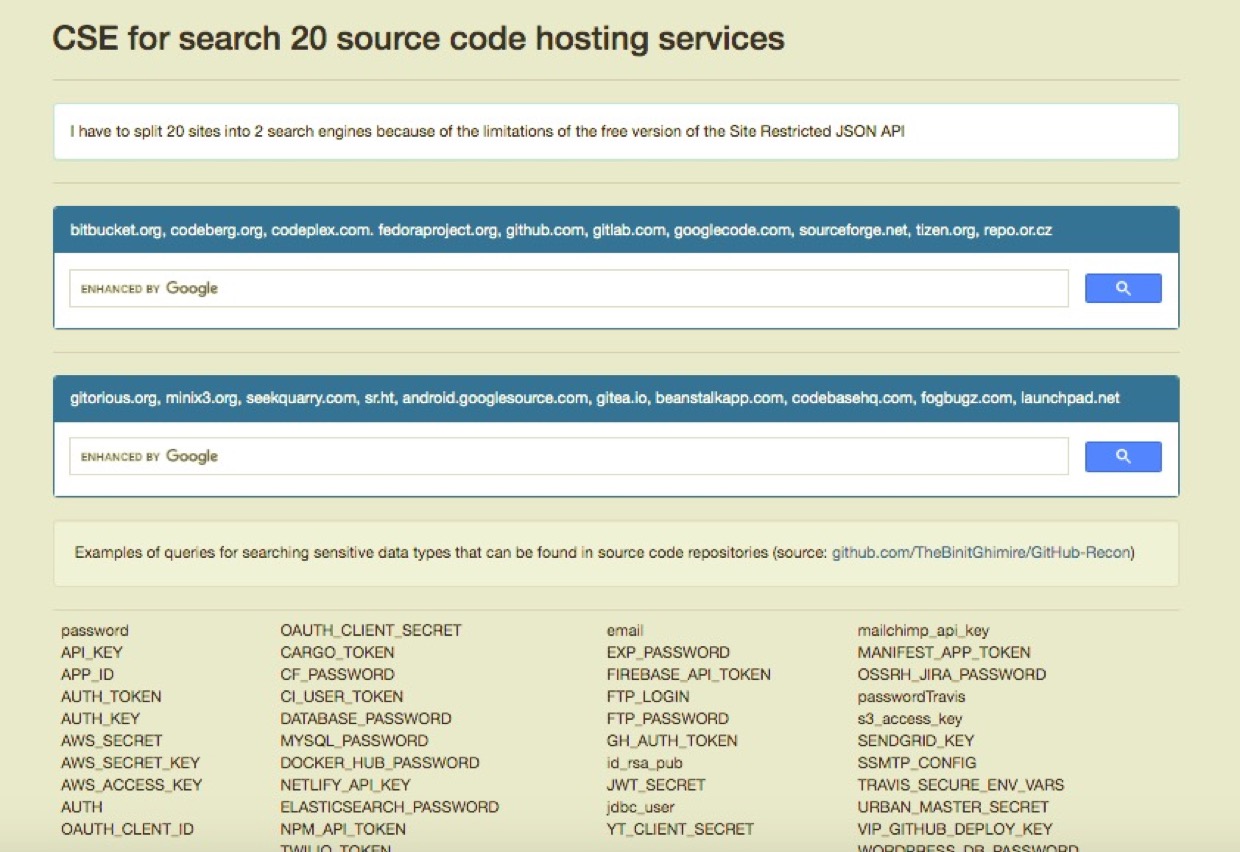Click the 'MYSQL_PASSWORD' query
The width and height of the screenshot is (1240, 852).
coord(354,740)
